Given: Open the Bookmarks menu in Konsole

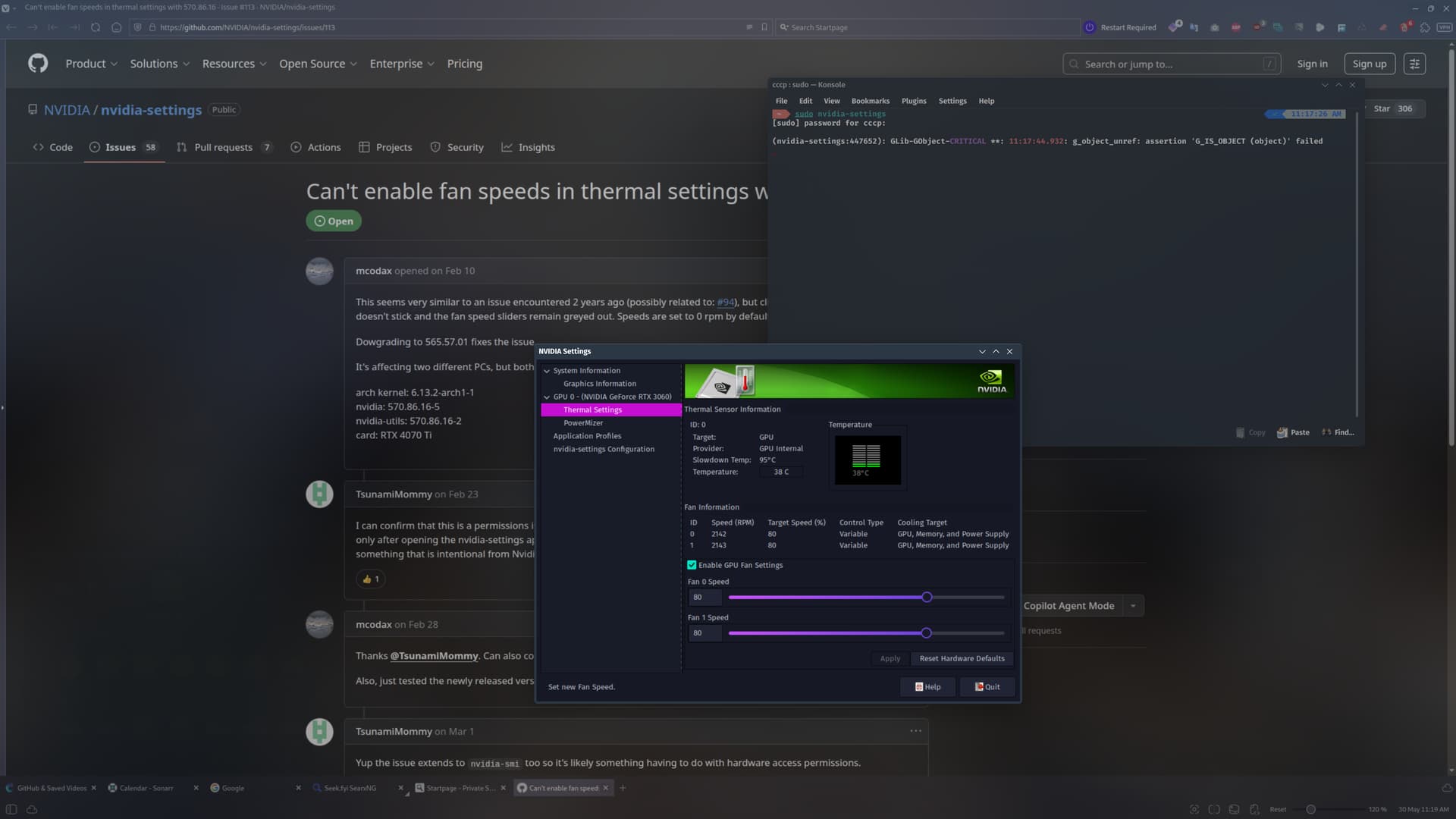Looking at the screenshot, I should click(x=870, y=101).
